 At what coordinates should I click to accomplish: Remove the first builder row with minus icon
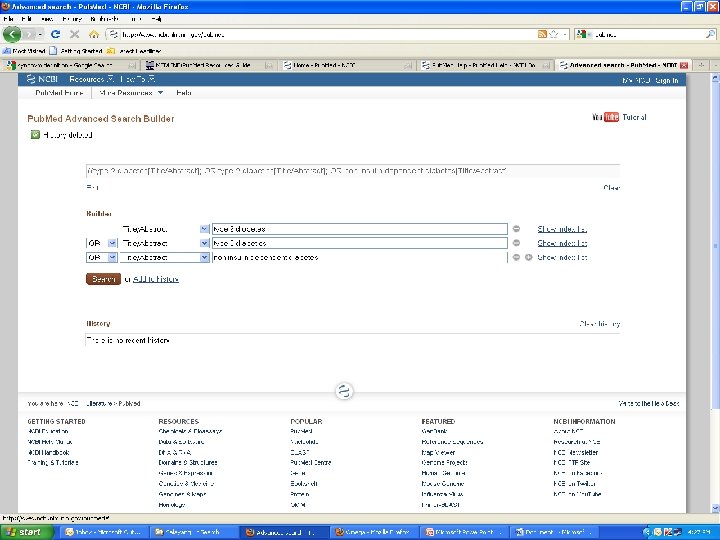click(516, 229)
